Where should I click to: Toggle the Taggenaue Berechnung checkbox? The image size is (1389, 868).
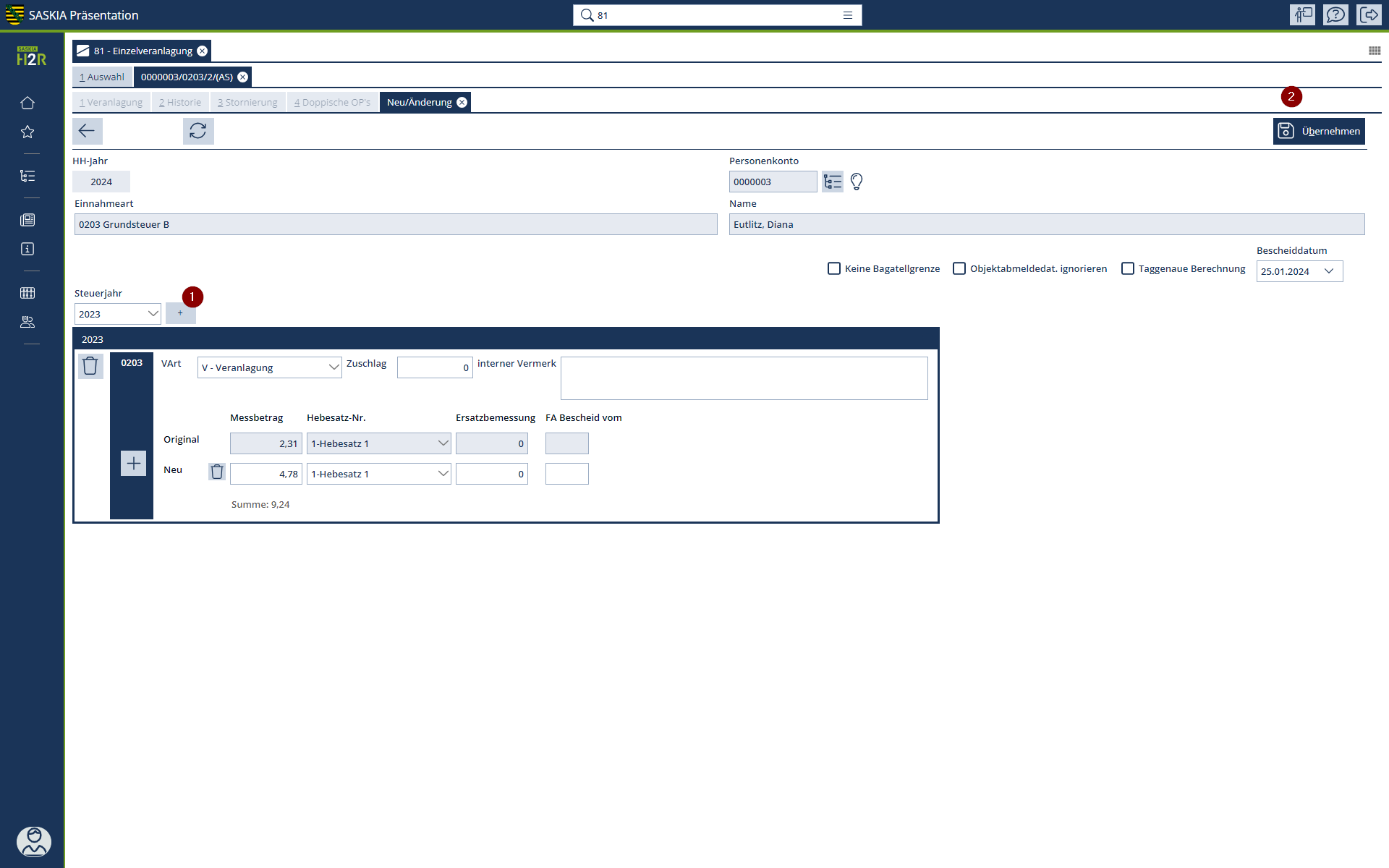1128,268
